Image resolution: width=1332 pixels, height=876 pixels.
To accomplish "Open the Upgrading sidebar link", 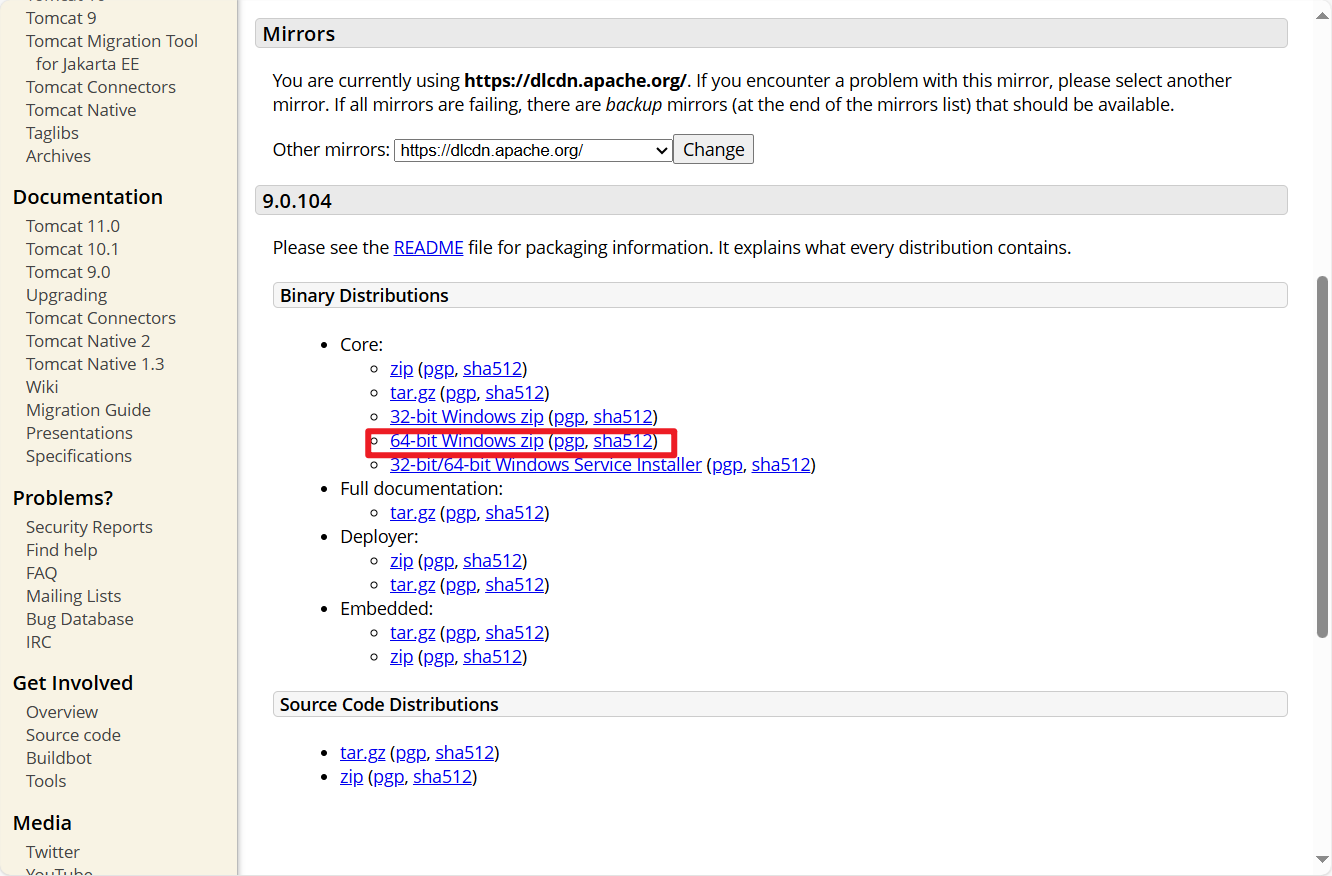I will [66, 295].
